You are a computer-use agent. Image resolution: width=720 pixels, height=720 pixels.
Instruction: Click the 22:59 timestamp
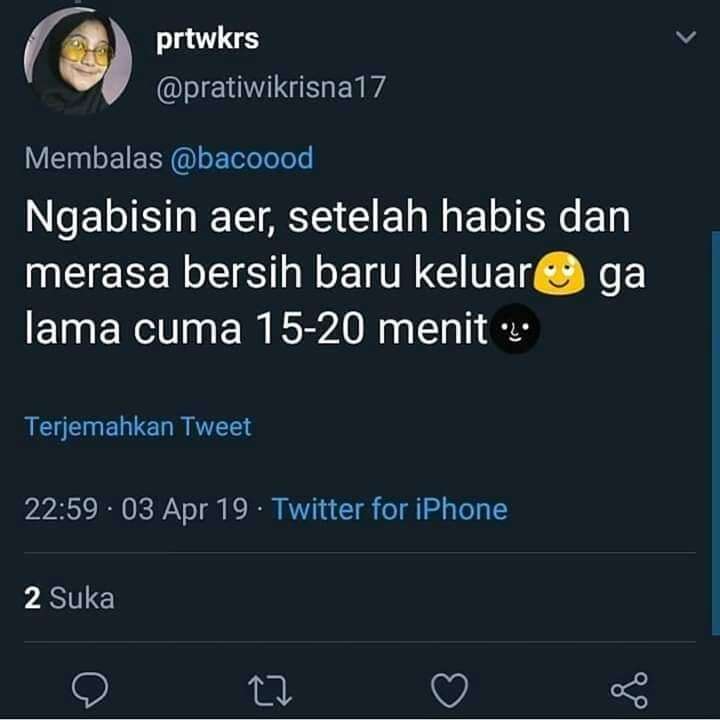[x=61, y=509]
